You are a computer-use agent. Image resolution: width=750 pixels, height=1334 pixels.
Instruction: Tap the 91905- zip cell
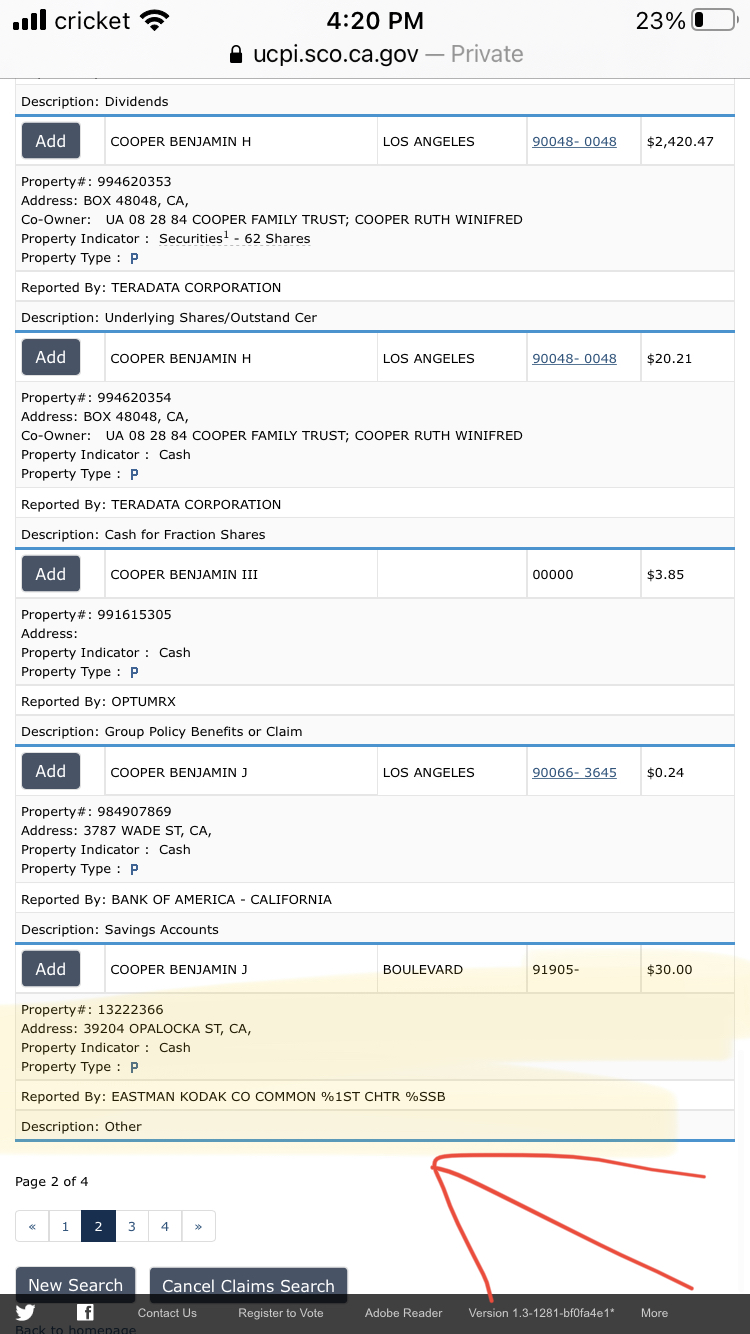584,970
